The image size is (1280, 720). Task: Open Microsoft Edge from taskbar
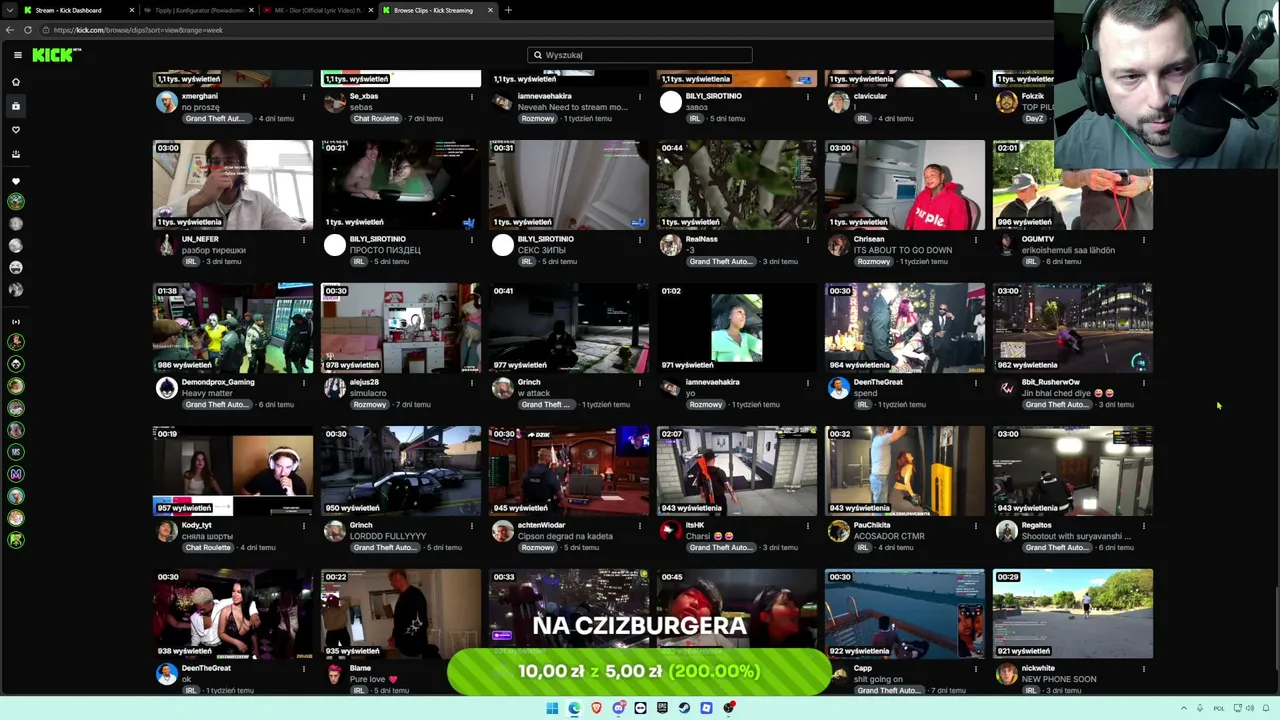[574, 708]
